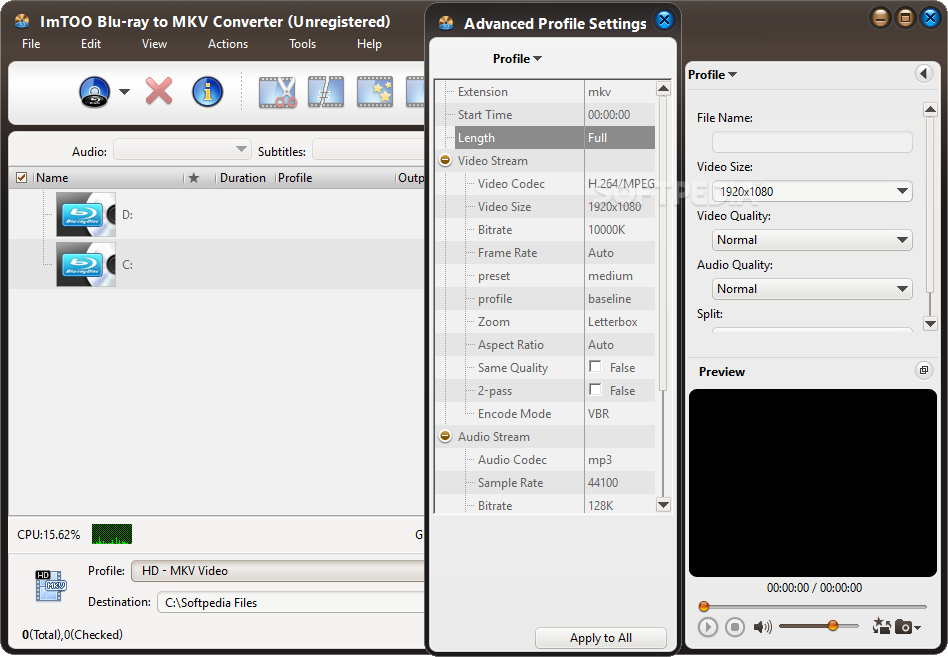Image resolution: width=948 pixels, height=657 pixels.
Task: Collapse the Video Stream group
Action: [446, 160]
